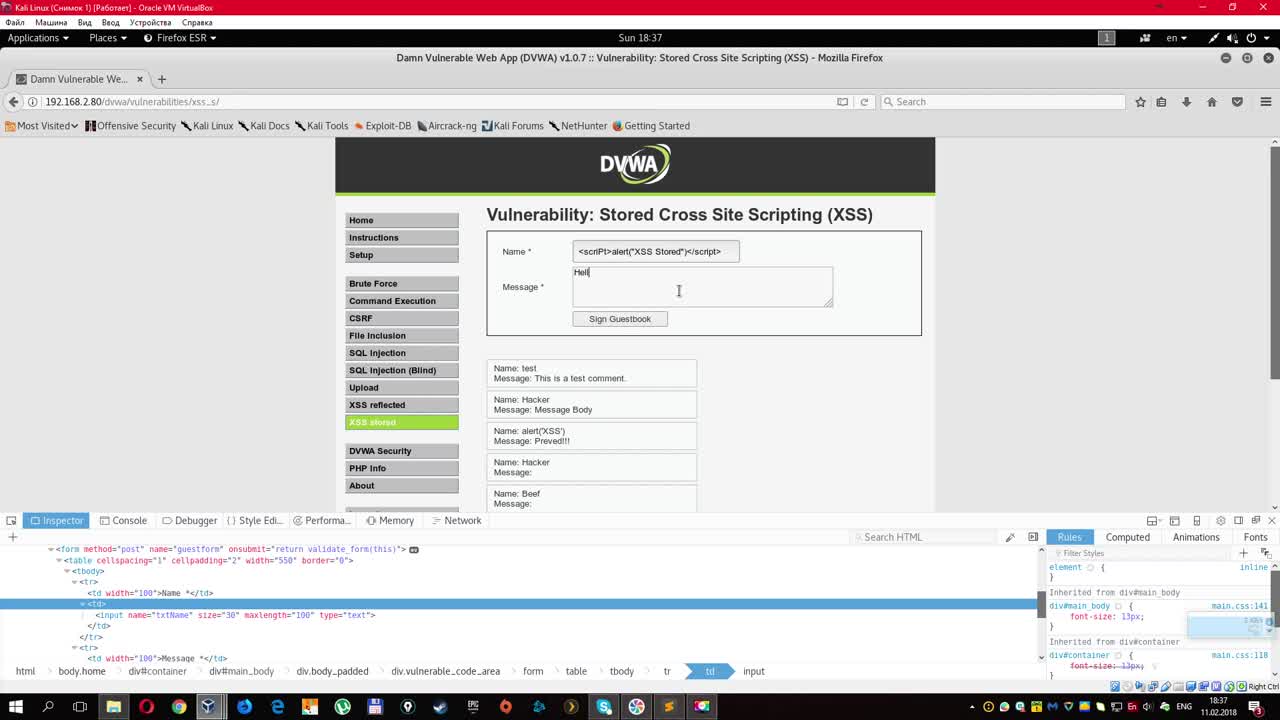
Task: Collapse the form guestform node in inspector
Action: point(51,549)
